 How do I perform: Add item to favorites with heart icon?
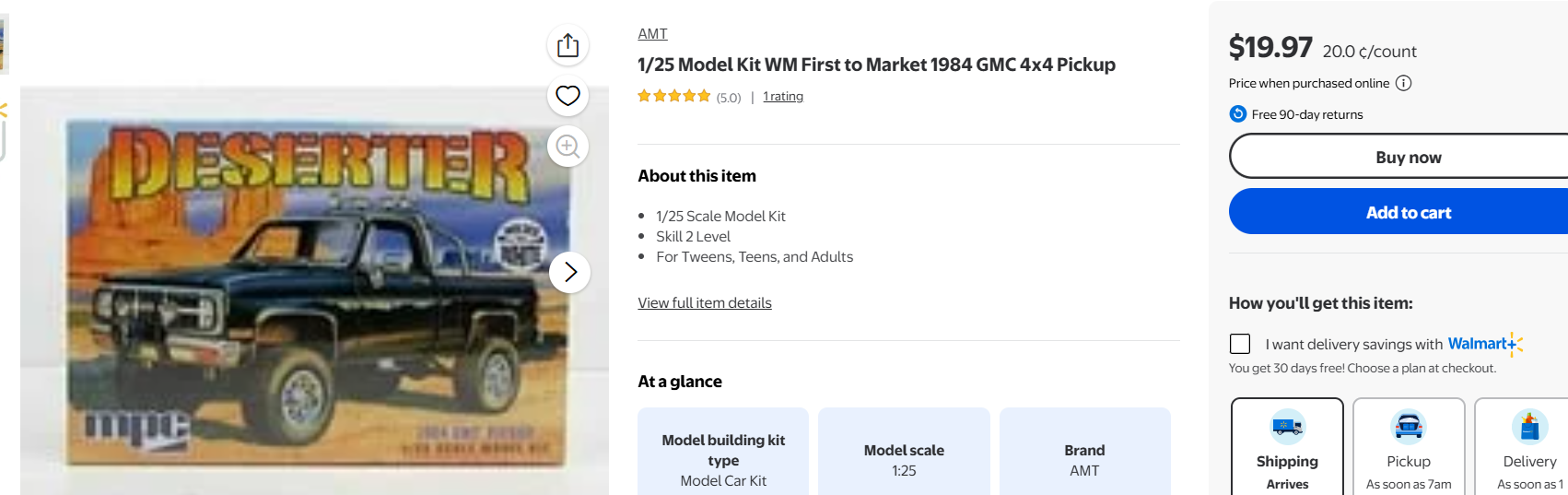568,95
